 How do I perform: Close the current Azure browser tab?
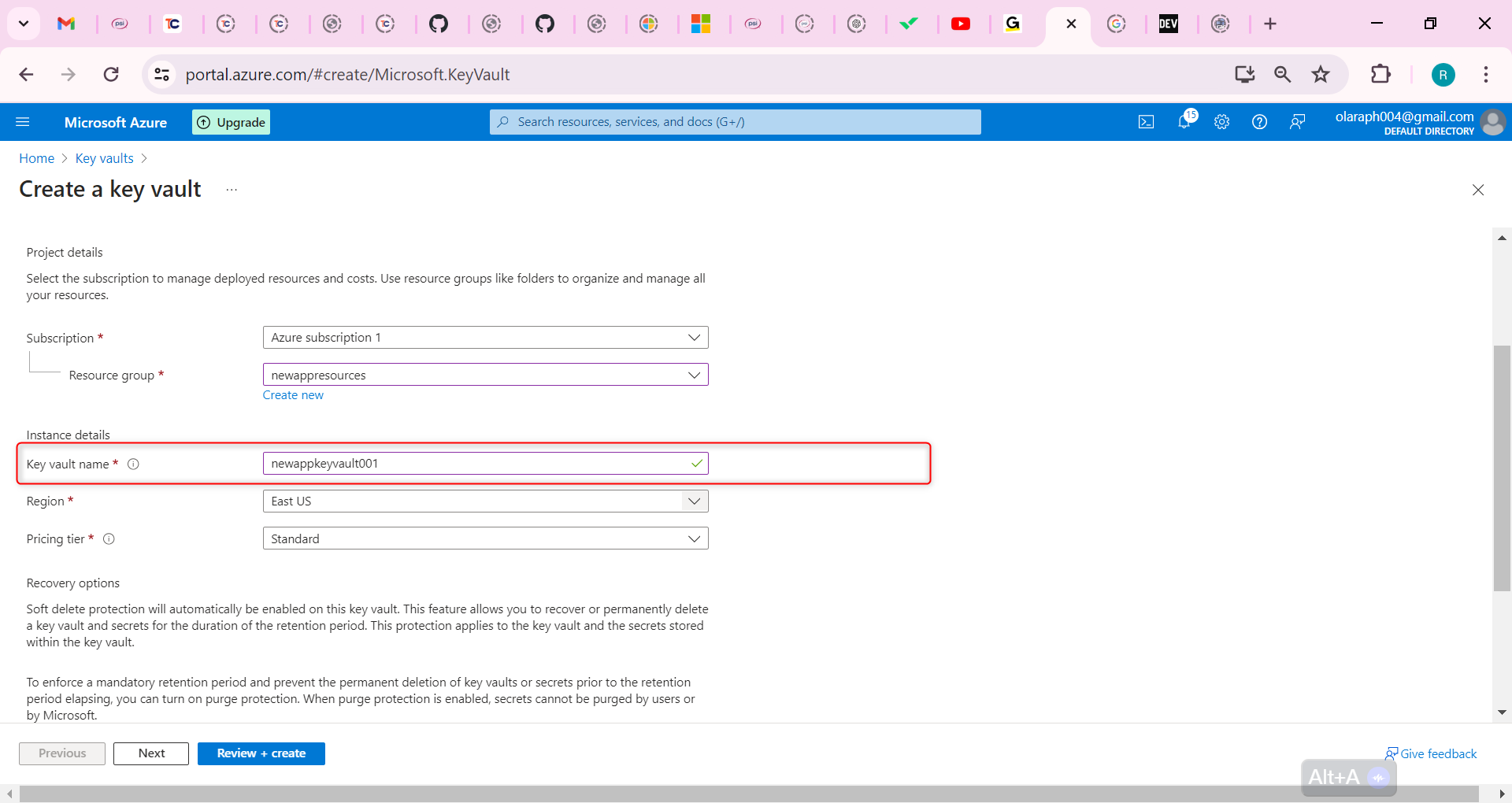(1071, 24)
